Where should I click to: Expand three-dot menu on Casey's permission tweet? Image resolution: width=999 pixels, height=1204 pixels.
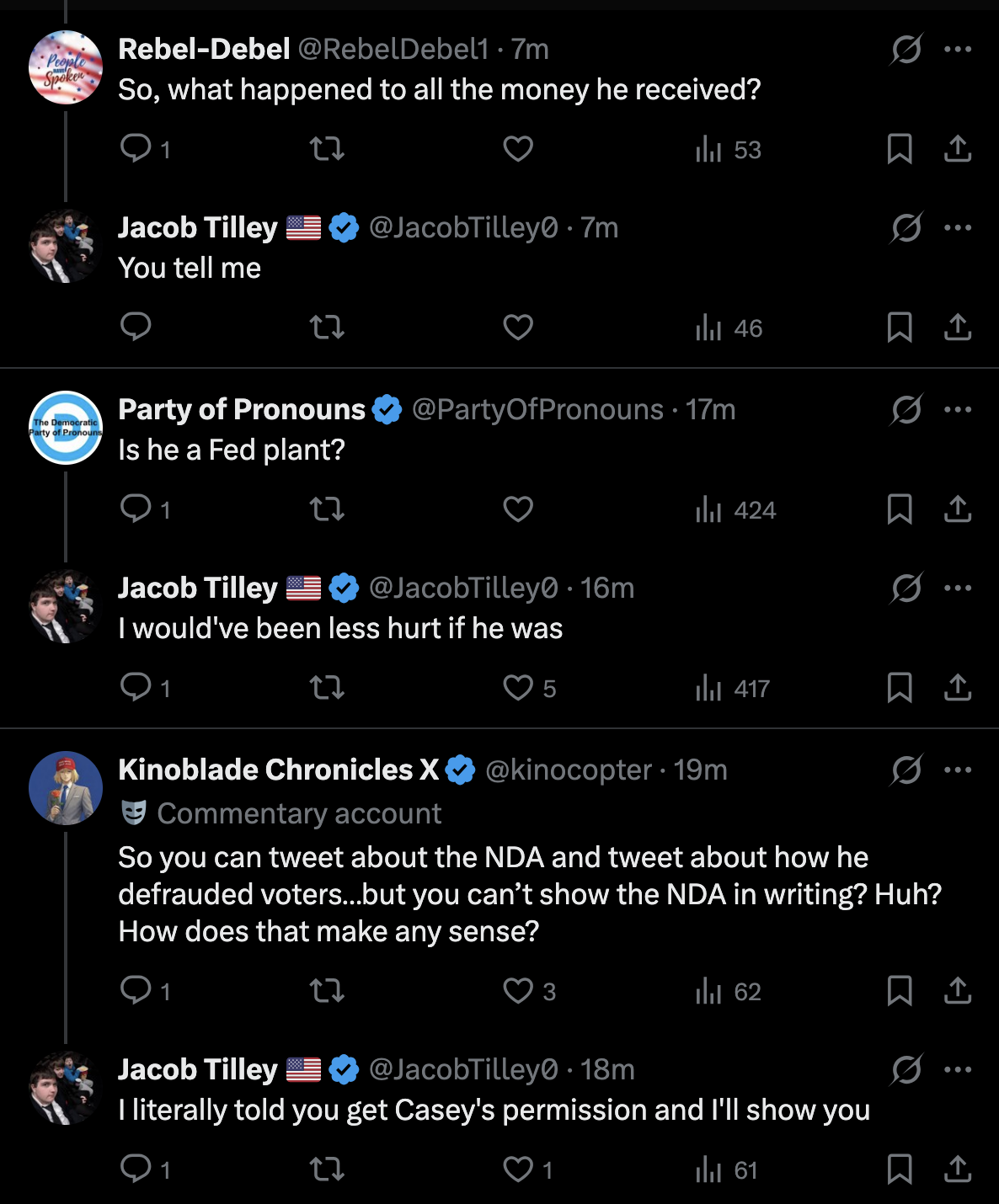point(958,1070)
